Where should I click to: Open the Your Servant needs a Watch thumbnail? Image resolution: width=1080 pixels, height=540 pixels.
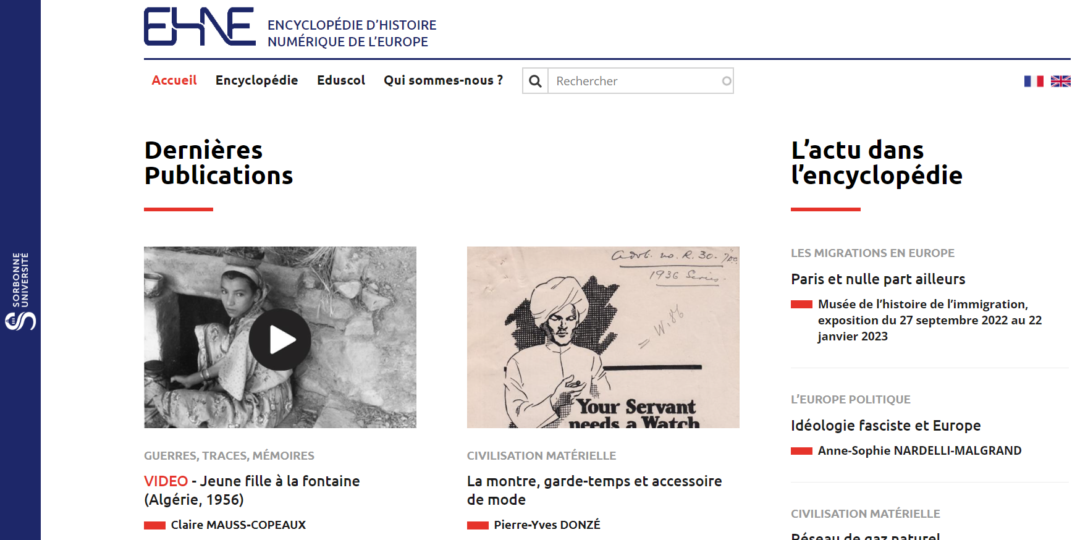[603, 338]
